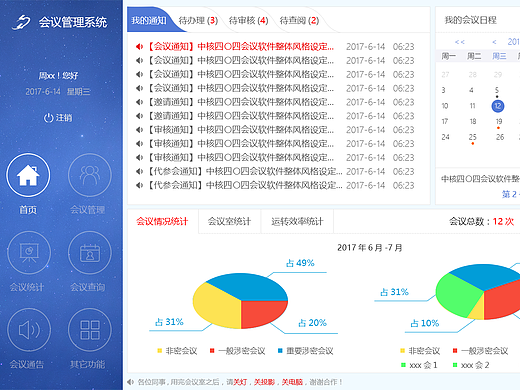
Task: Click the 注销 logout power icon
Action: [x=48, y=118]
